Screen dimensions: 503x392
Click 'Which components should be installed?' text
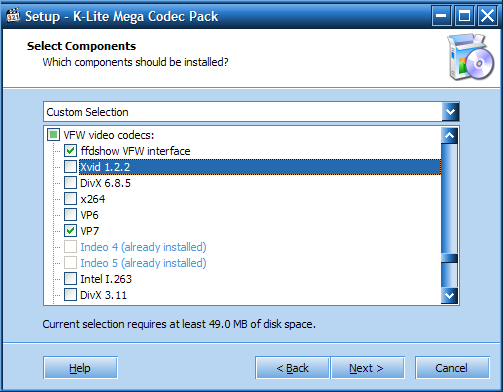pos(135,62)
